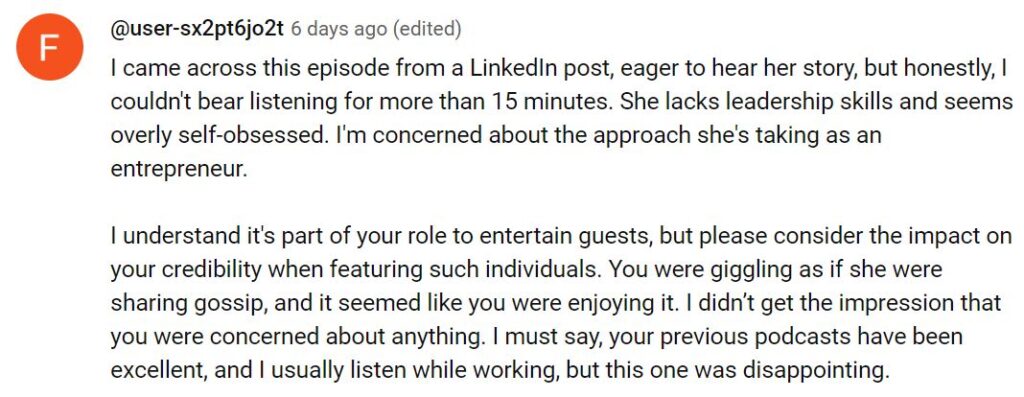1024x397 pixels.
Task: Click the word "entrepreneur." ending first paragraph
Action: point(179,170)
